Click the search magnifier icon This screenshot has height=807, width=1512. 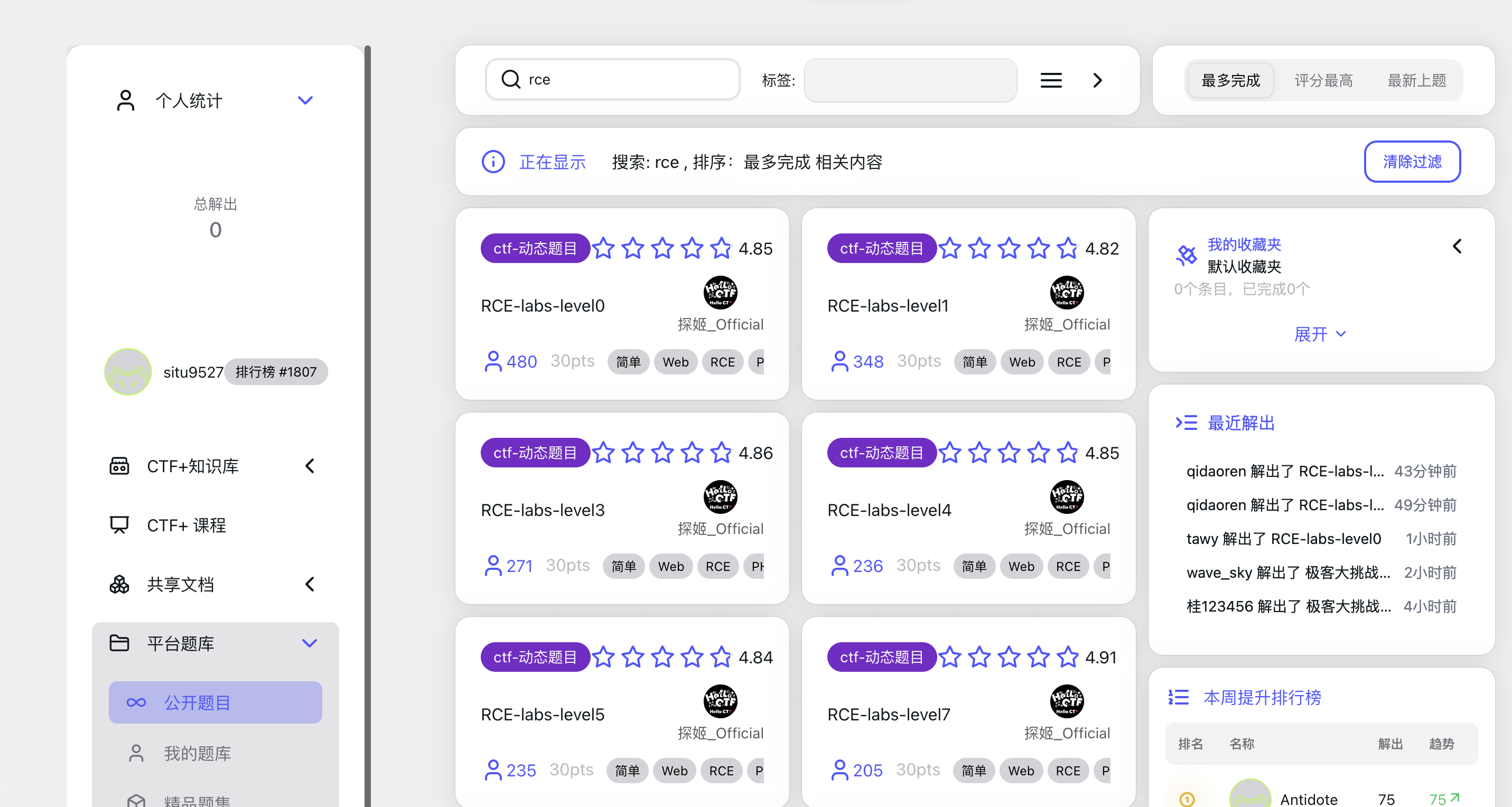(x=511, y=79)
